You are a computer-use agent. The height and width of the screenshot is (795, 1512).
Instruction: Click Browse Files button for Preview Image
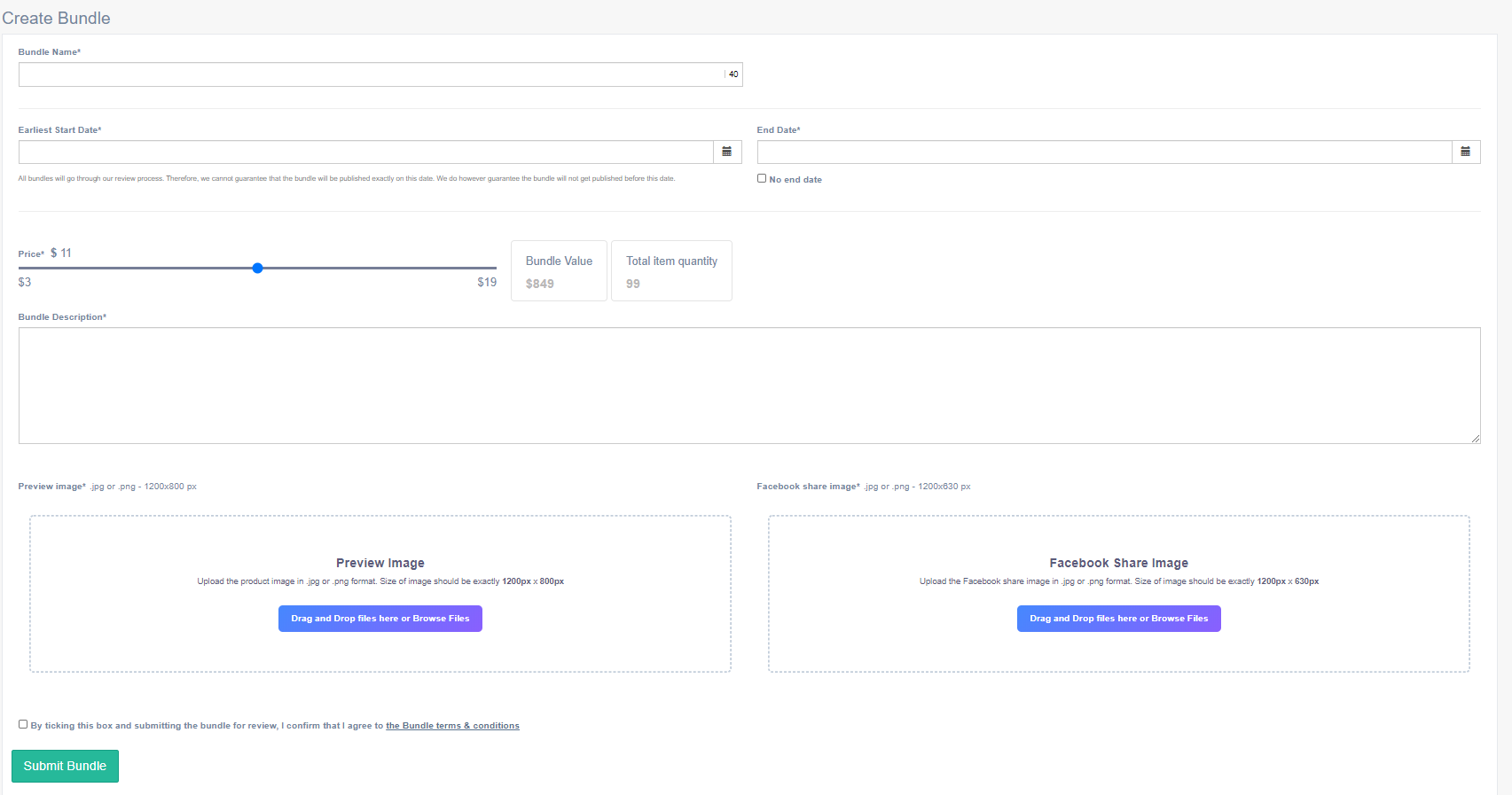point(380,619)
